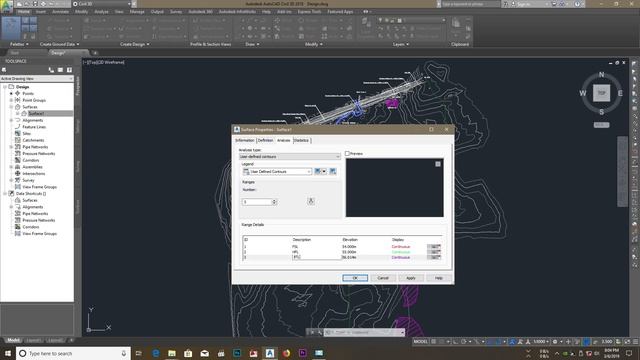Switch to the Layout1 tab

(x=33, y=340)
